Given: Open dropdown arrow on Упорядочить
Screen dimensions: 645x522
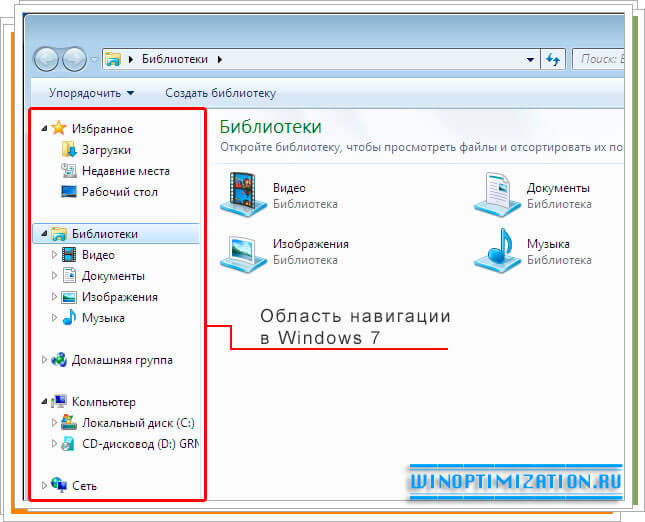Looking at the screenshot, I should click(130, 93).
